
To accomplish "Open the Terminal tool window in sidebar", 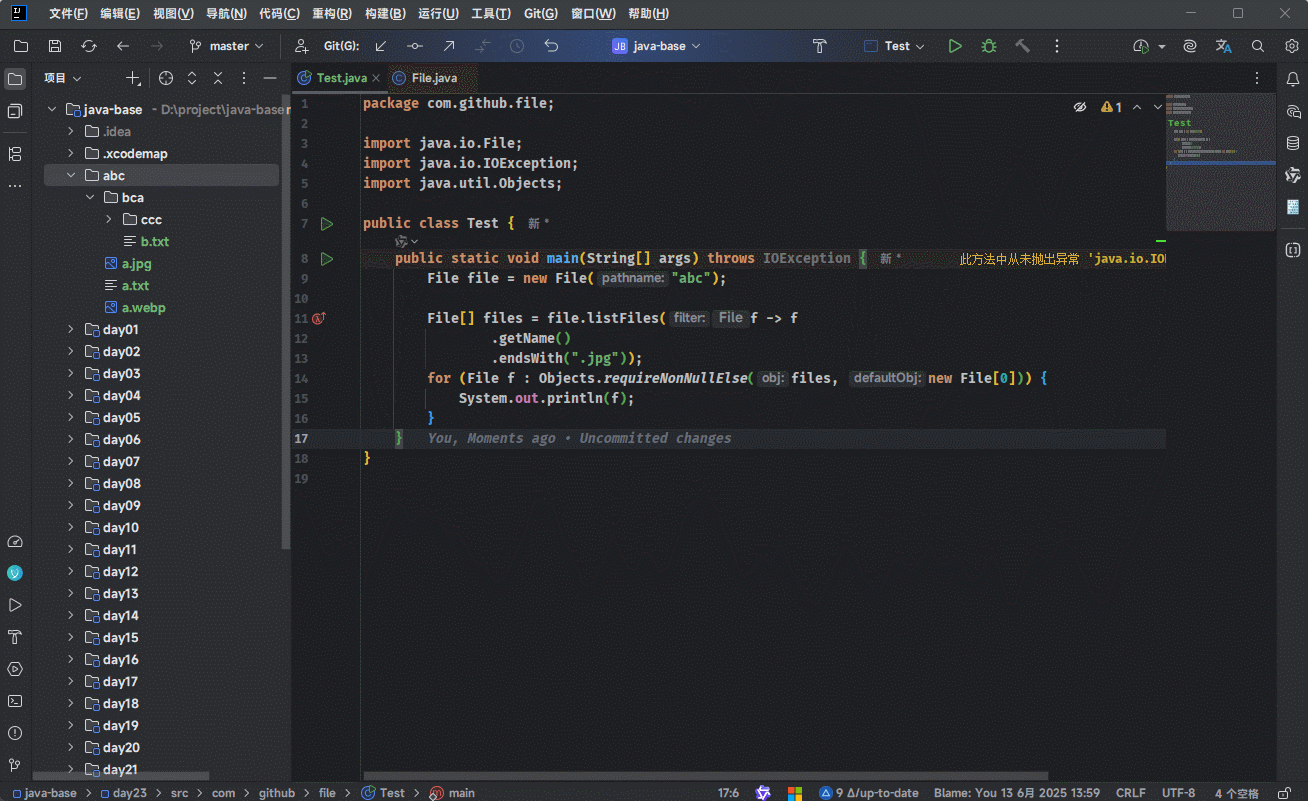I will [15, 701].
